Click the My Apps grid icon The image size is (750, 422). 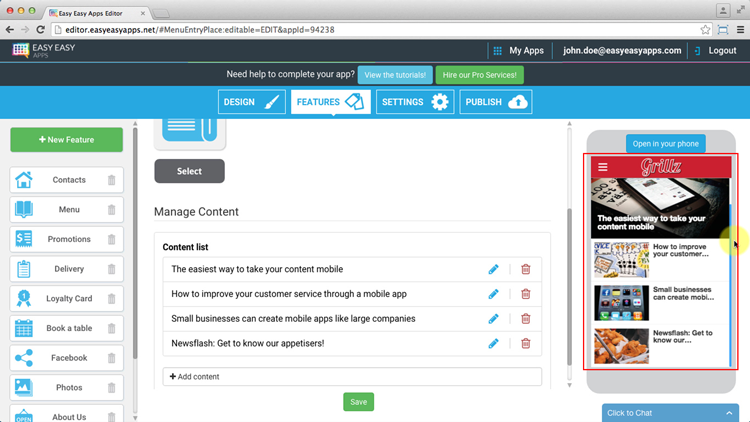497,51
